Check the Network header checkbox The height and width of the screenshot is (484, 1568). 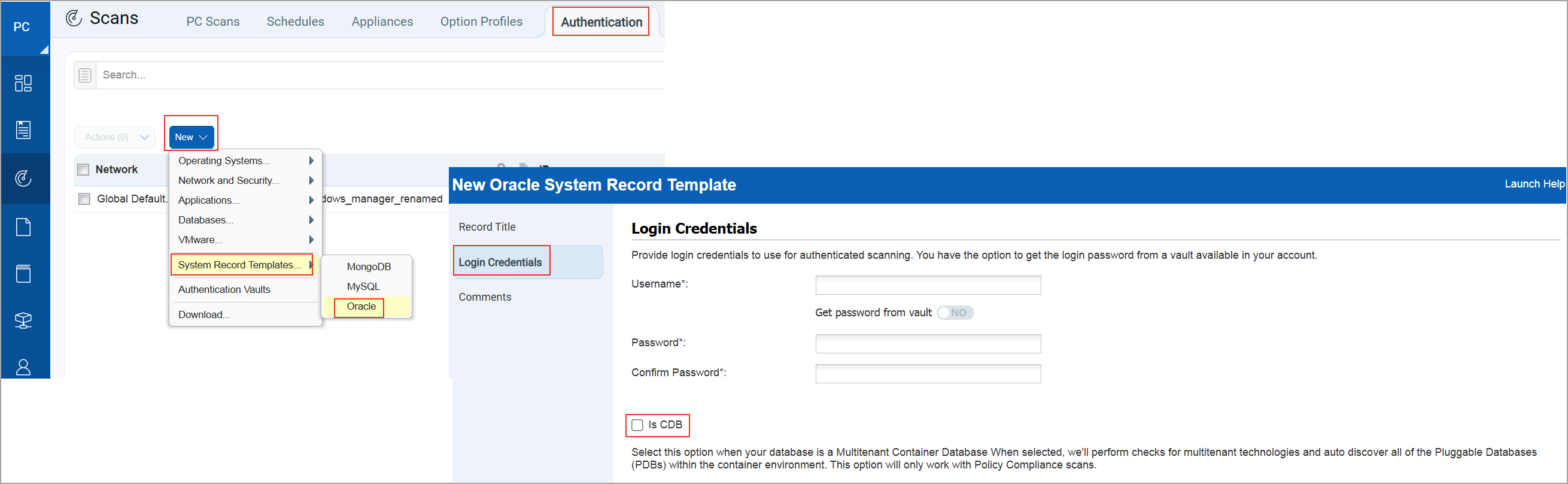tap(83, 169)
